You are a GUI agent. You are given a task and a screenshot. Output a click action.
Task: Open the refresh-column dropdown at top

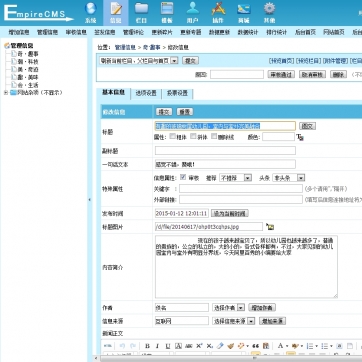[x=139, y=61]
